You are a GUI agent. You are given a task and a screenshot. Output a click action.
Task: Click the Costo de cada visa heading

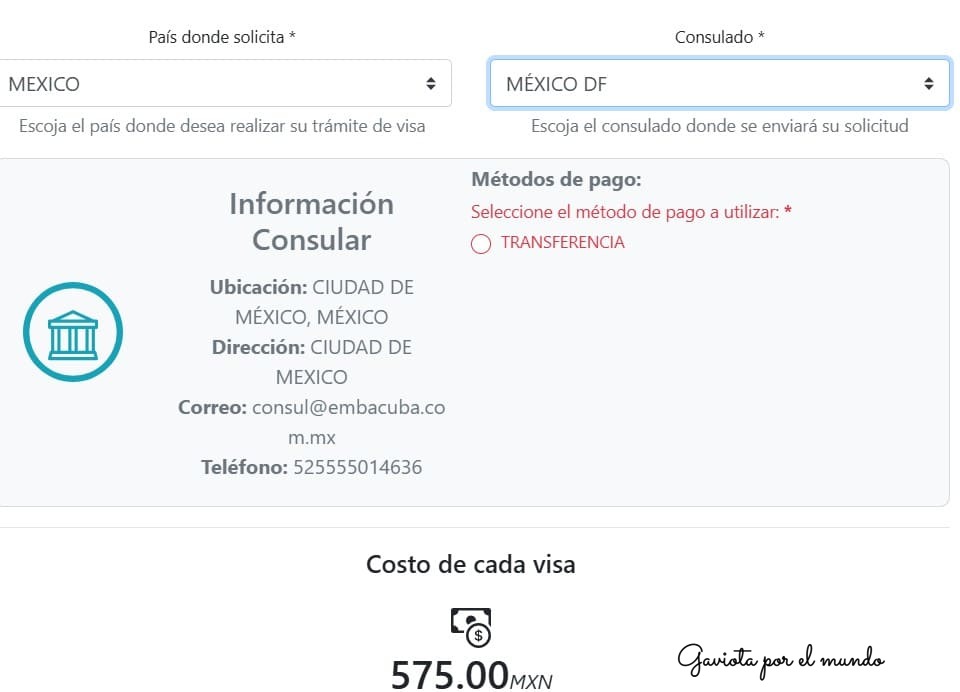pyautogui.click(x=470, y=564)
